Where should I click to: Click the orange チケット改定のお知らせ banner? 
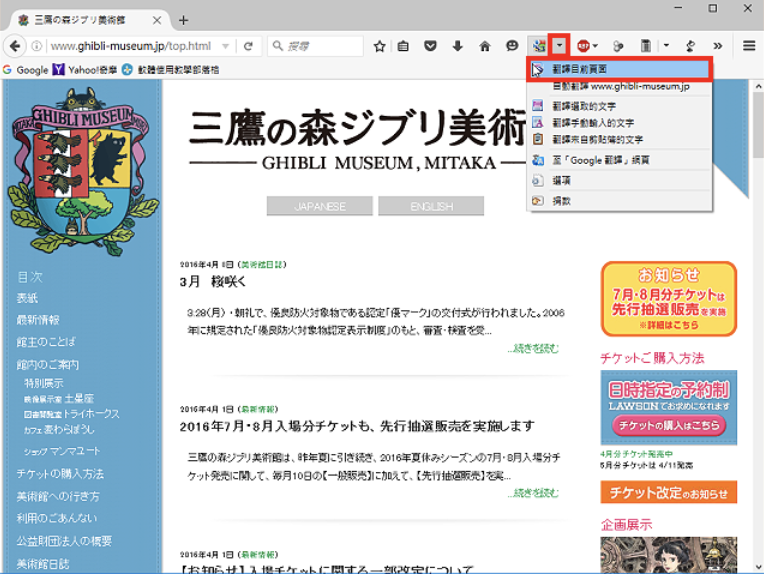pyautogui.click(x=668, y=492)
